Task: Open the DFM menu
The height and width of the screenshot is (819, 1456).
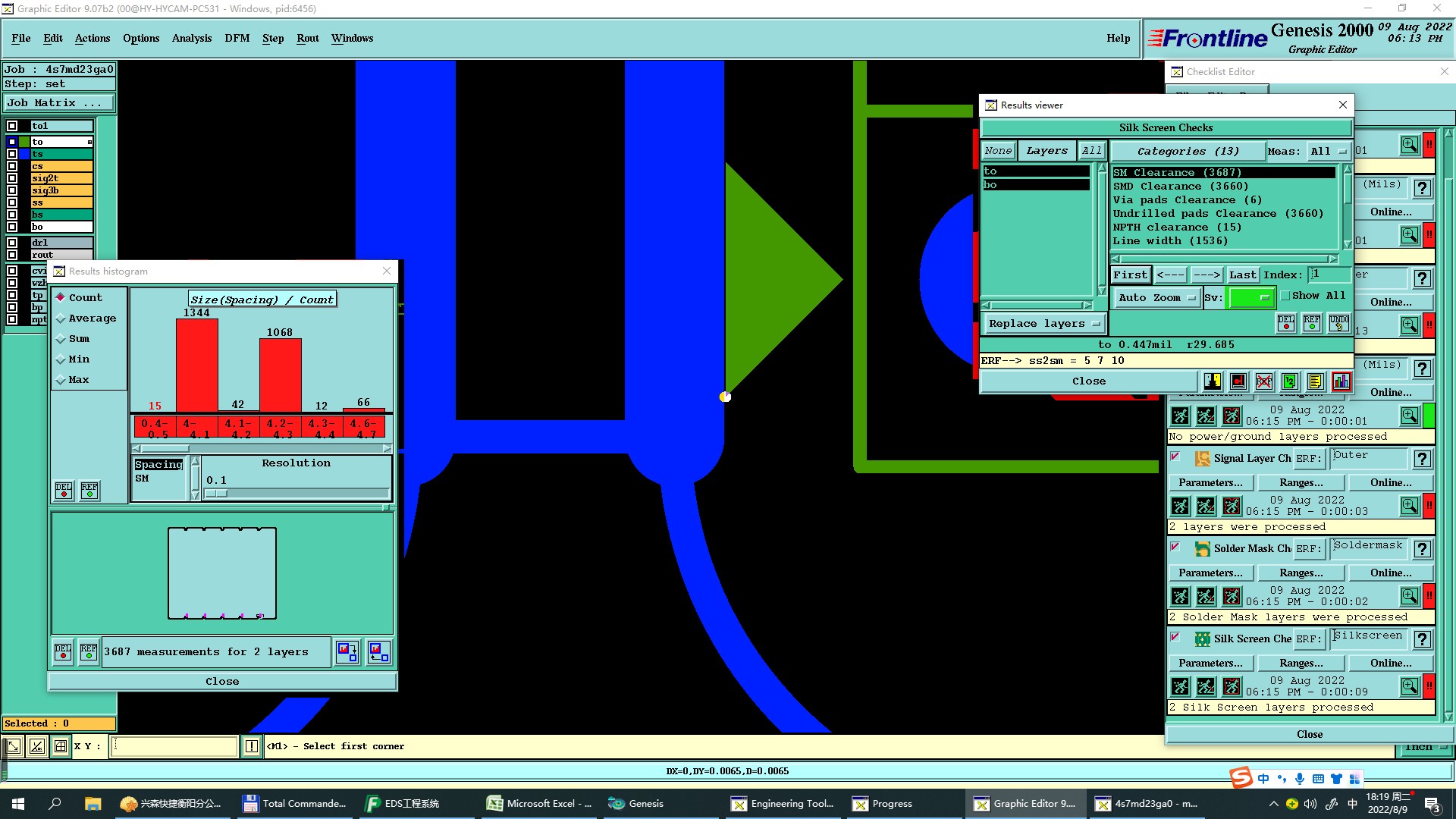Action: (237, 38)
